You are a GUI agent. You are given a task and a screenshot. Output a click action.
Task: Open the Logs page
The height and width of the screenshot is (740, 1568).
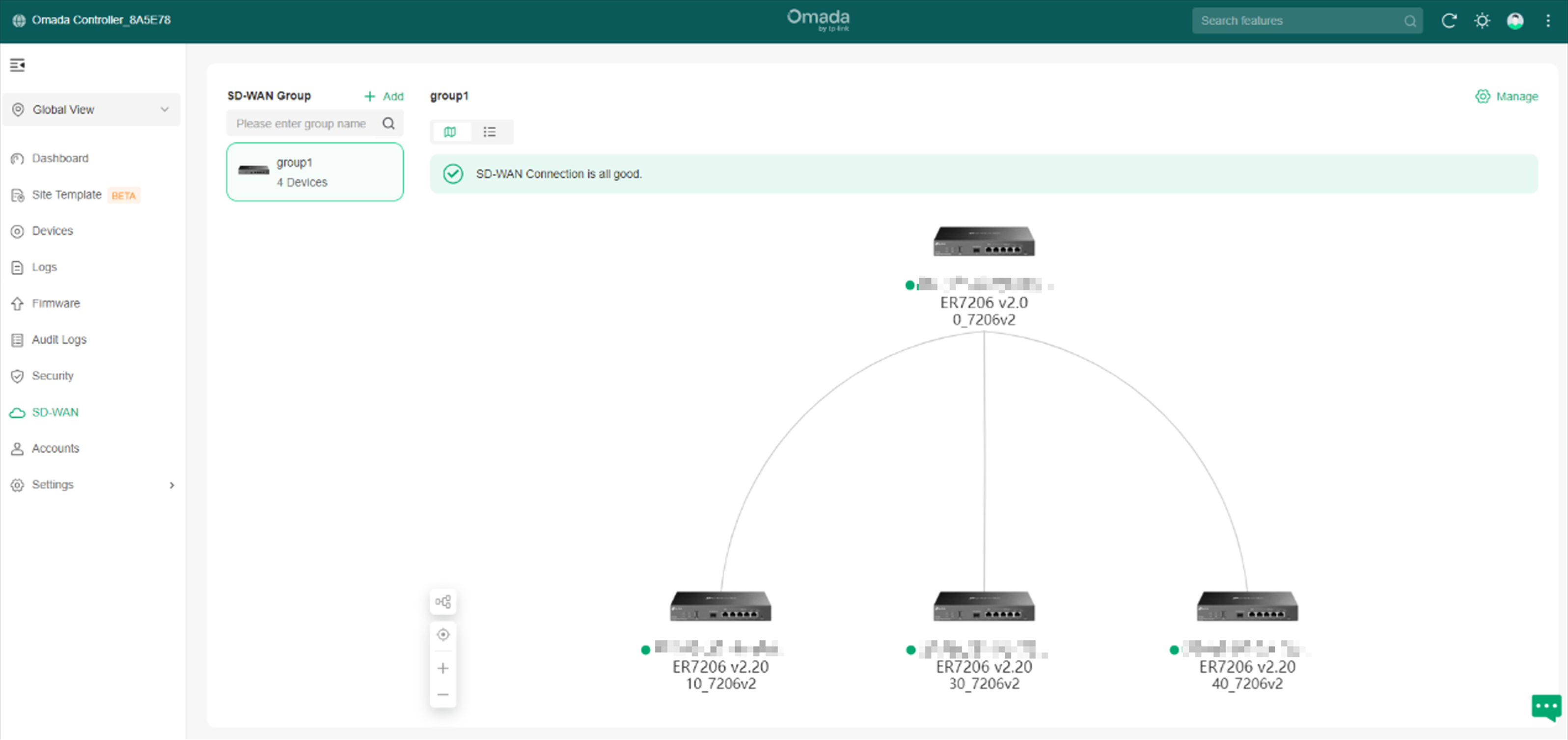(x=44, y=267)
